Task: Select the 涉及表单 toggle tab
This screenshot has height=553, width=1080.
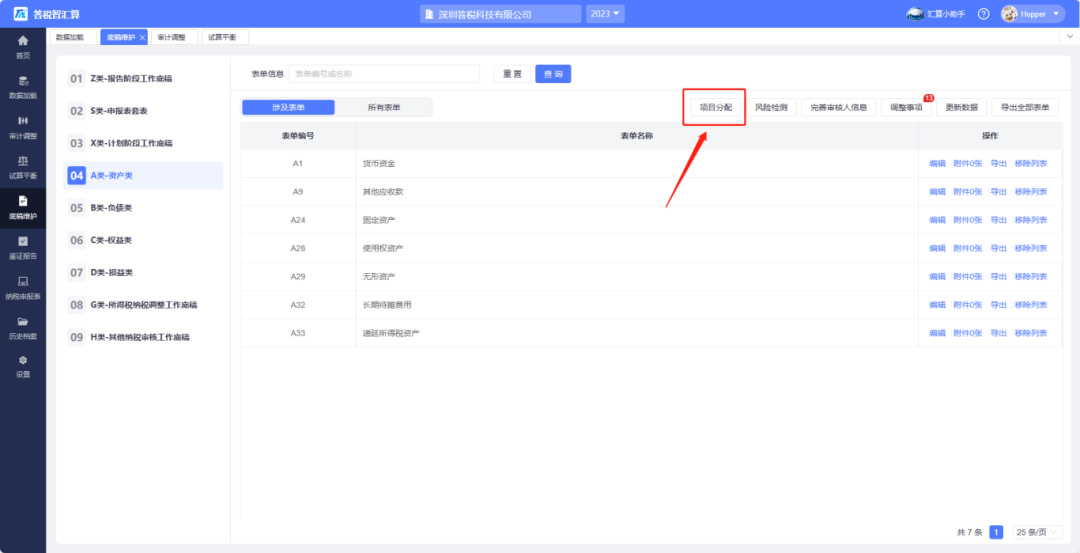Action: coord(288,107)
